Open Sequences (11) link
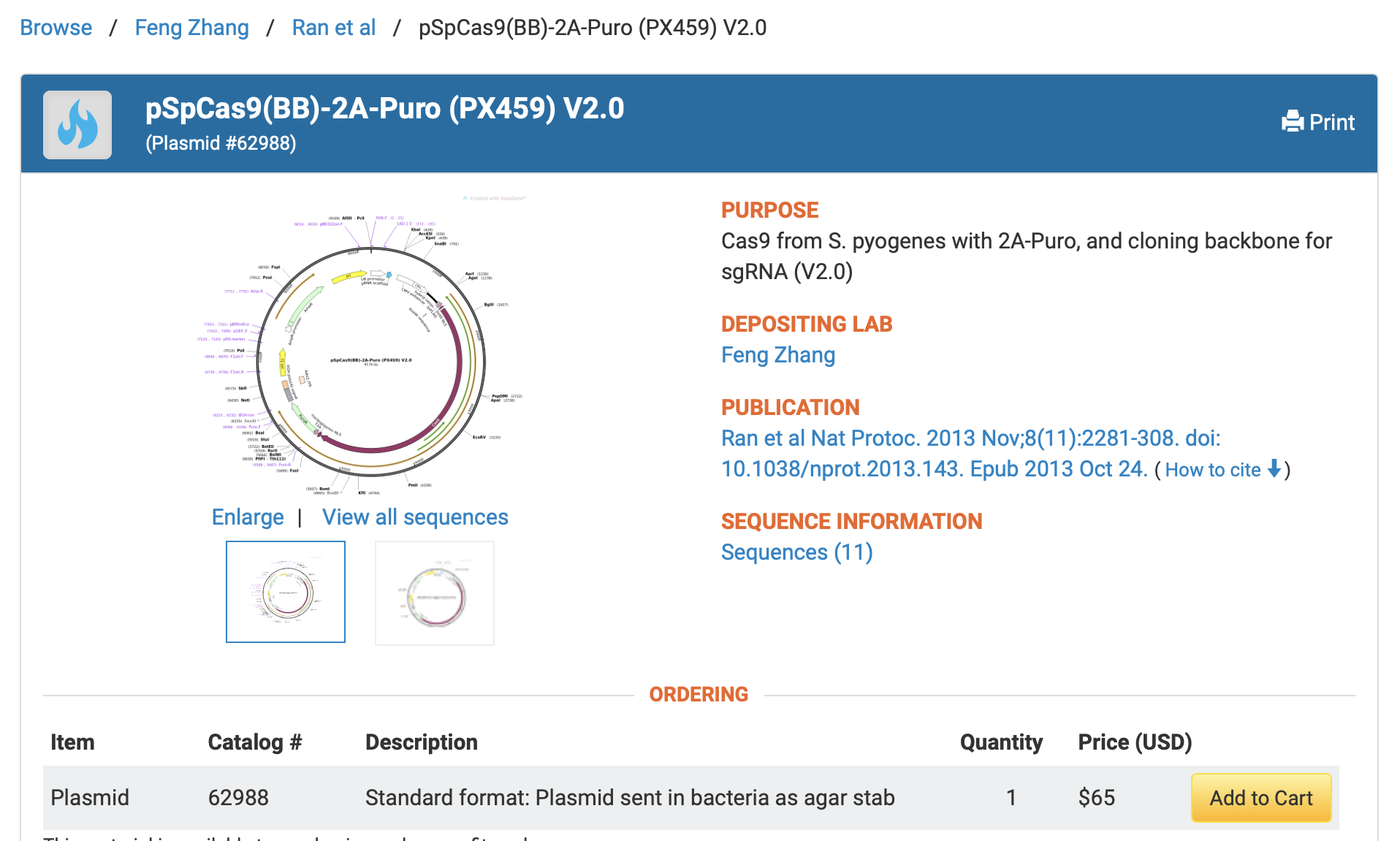 point(796,552)
